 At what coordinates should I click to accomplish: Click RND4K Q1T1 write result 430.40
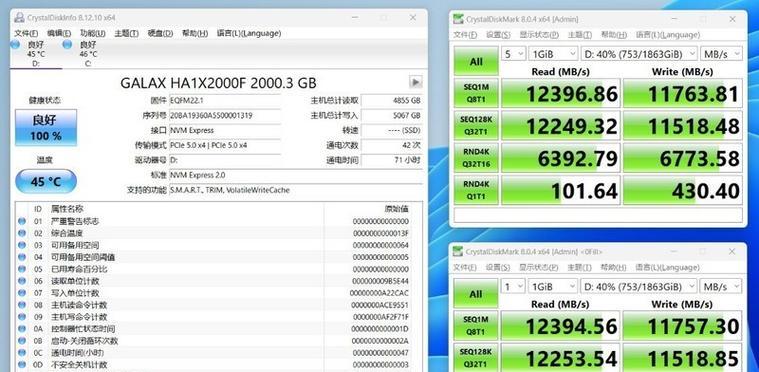coord(683,190)
